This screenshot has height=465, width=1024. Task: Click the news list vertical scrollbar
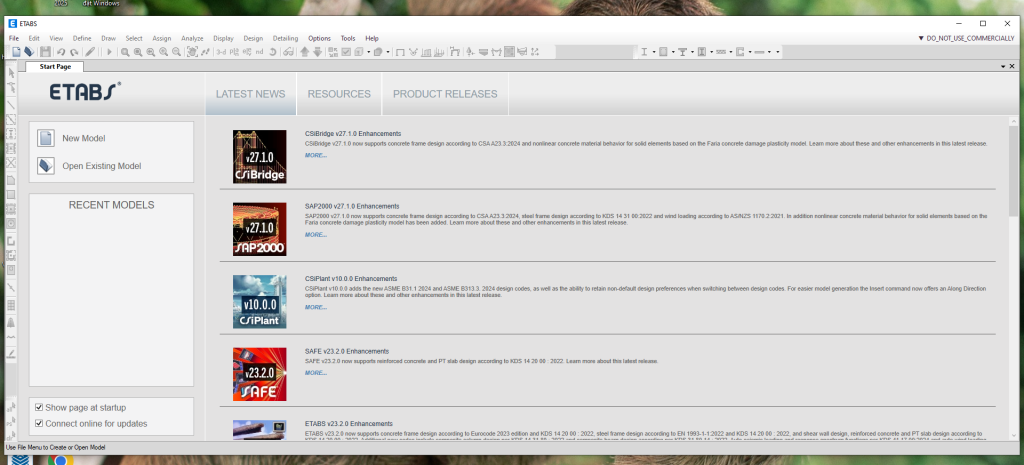pyautogui.click(x=1013, y=171)
